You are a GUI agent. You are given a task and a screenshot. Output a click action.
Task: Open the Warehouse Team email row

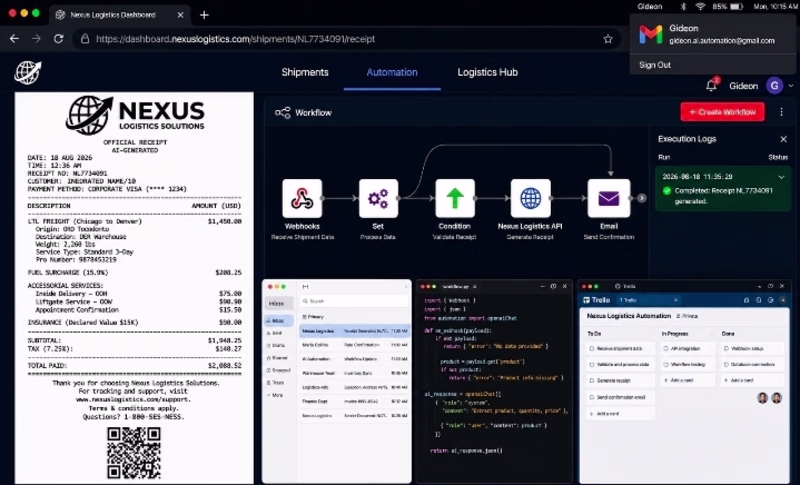point(355,373)
